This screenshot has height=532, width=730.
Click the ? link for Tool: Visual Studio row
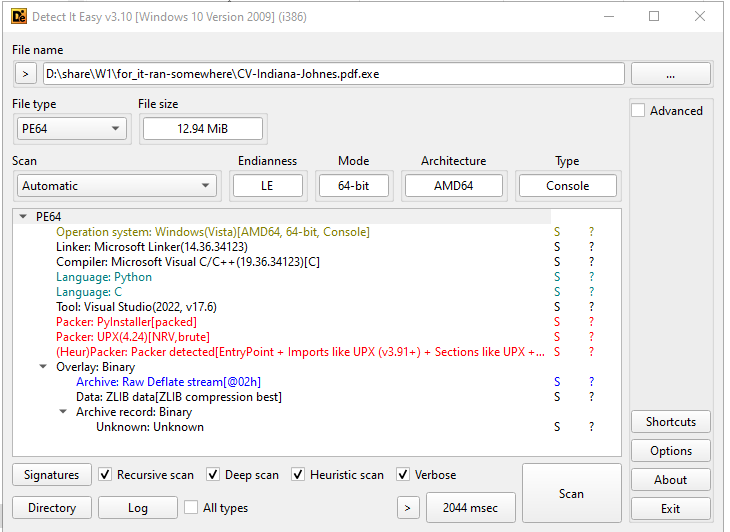(591, 307)
